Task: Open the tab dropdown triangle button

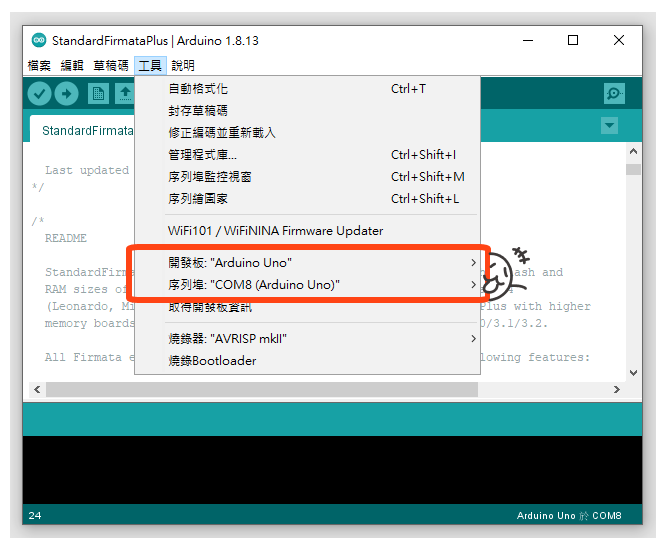Action: (x=609, y=125)
